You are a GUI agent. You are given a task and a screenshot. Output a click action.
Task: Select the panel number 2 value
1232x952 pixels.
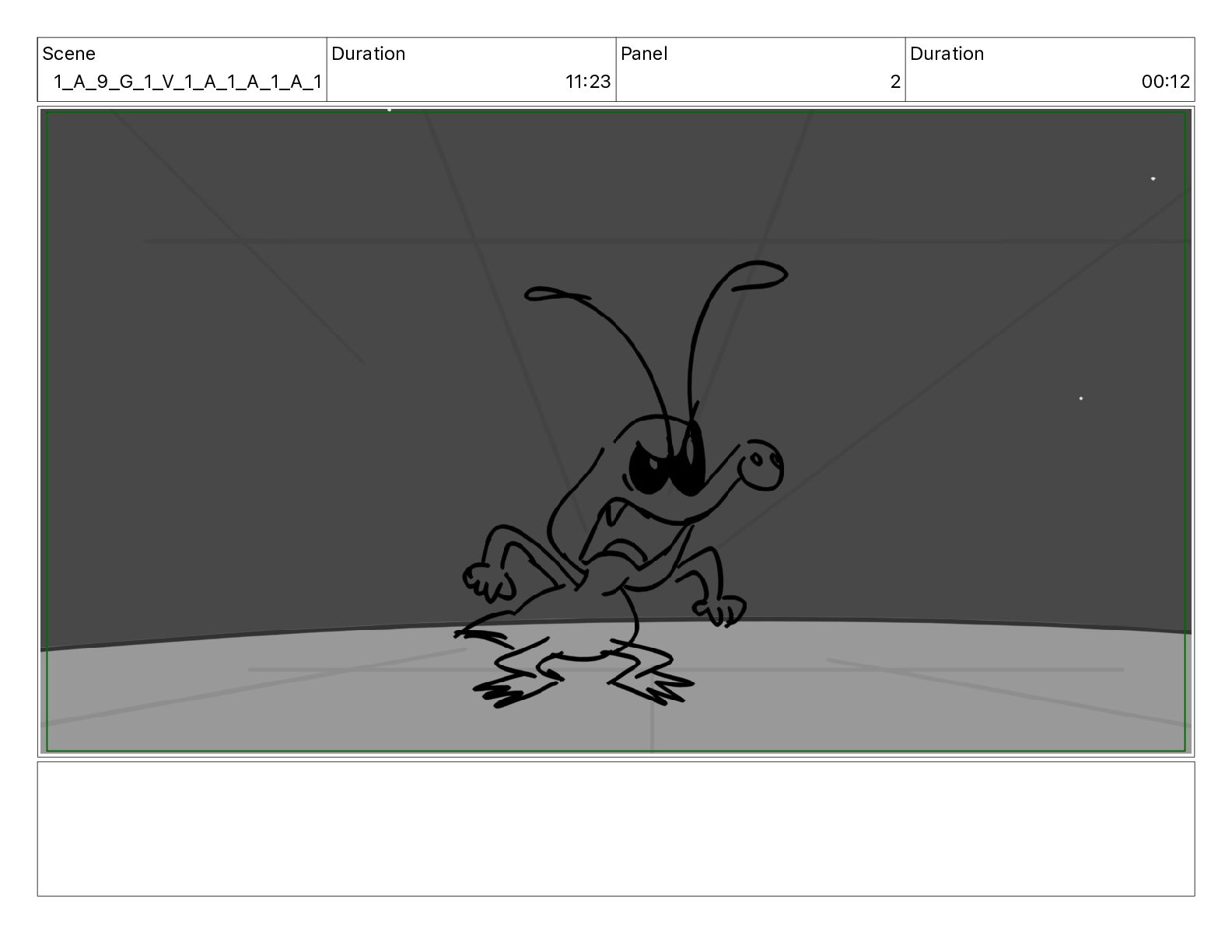tap(894, 82)
